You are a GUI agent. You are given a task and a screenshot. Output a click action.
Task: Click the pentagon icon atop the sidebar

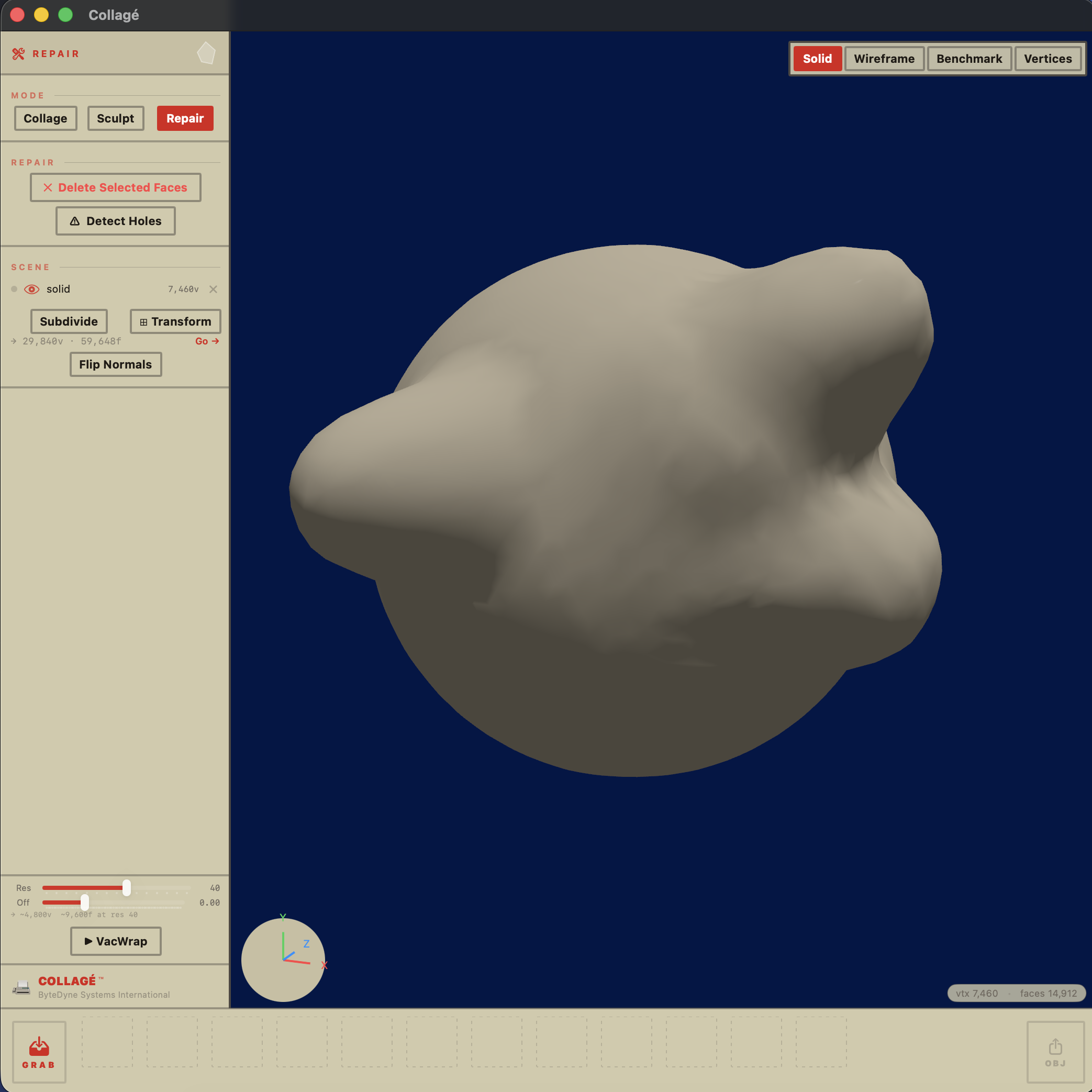coord(207,52)
